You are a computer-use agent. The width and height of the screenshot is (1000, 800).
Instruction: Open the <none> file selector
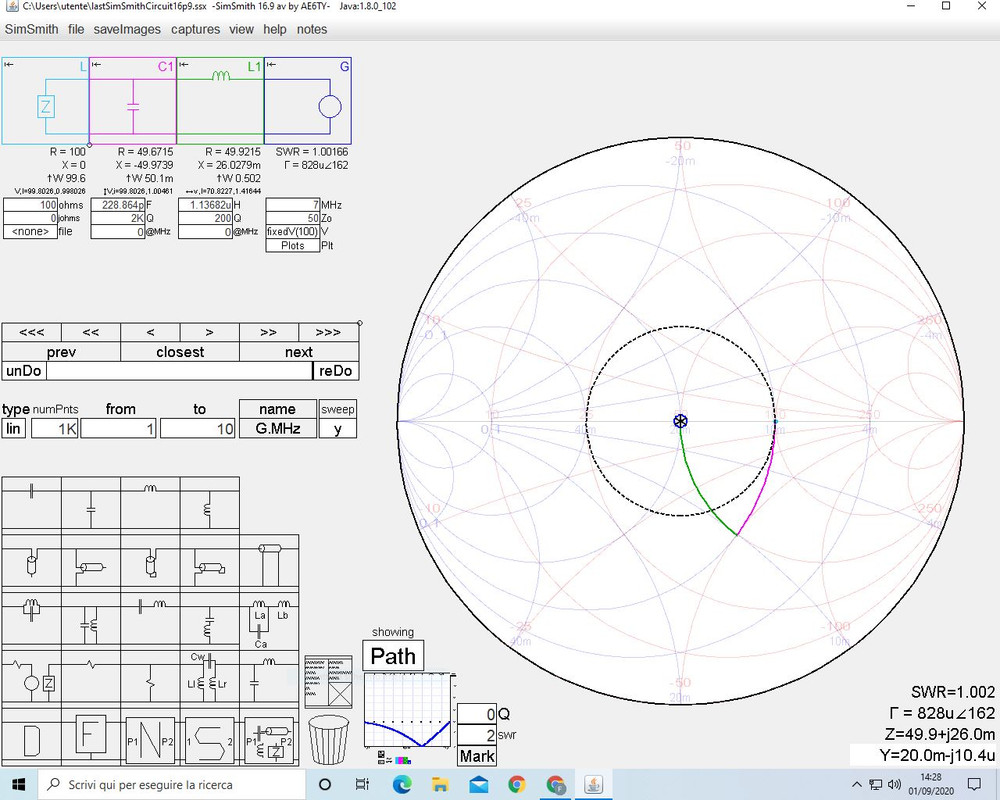click(x=30, y=232)
